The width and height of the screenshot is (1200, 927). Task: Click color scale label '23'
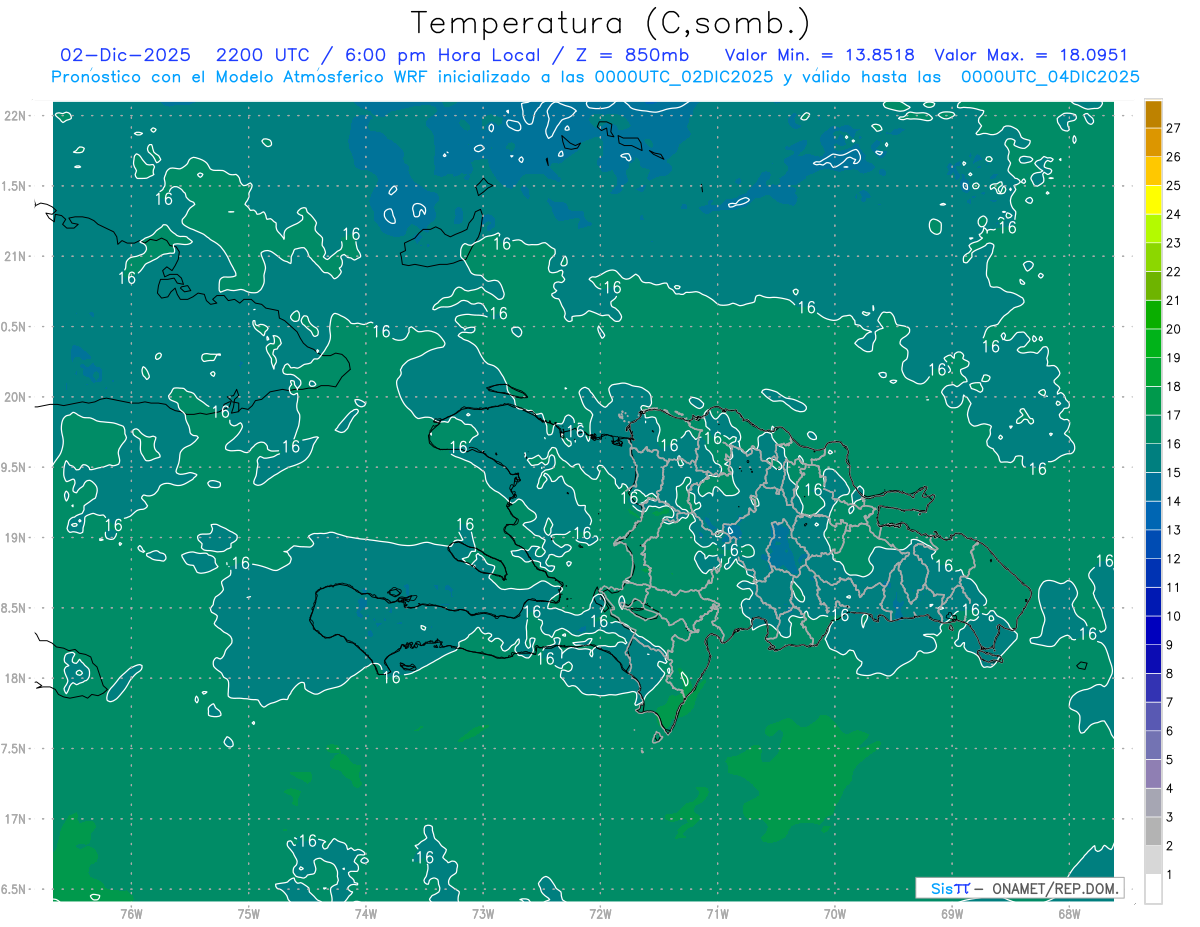[x=1173, y=243]
